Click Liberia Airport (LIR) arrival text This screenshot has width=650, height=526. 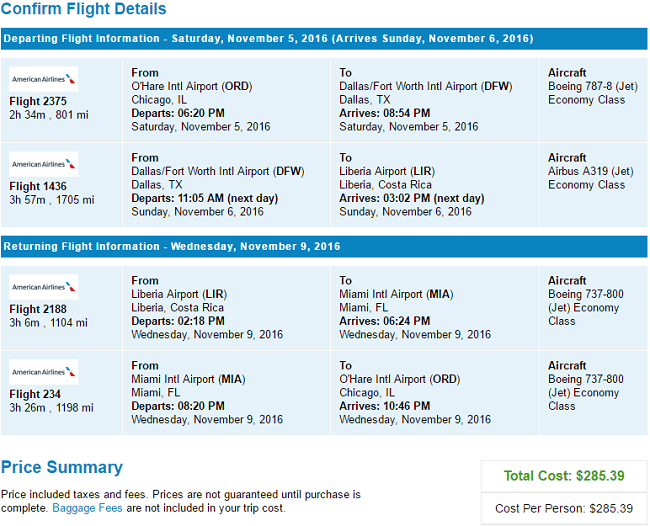pos(387,171)
